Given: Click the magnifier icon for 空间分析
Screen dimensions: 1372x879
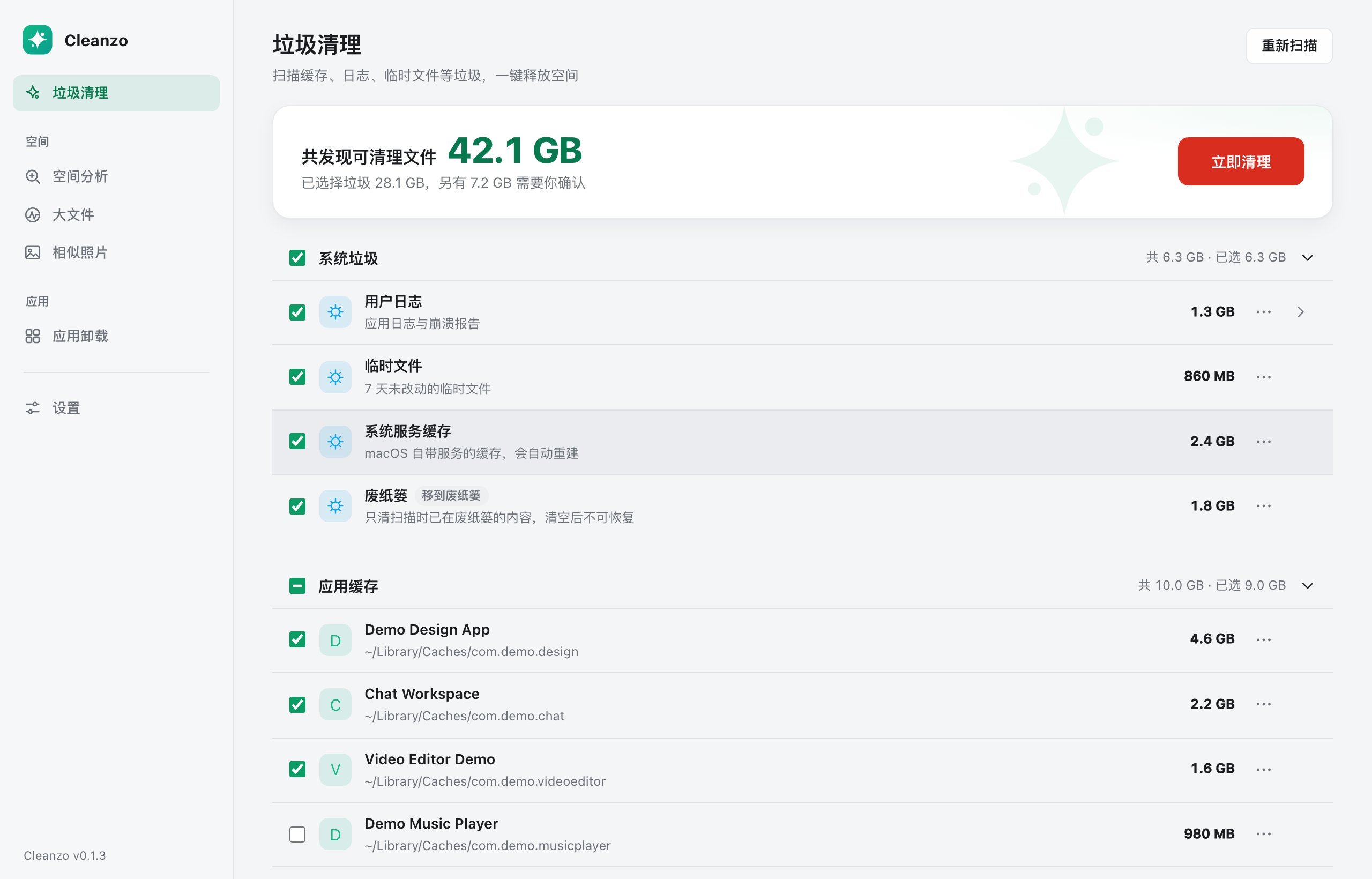Looking at the screenshot, I should 33,176.
